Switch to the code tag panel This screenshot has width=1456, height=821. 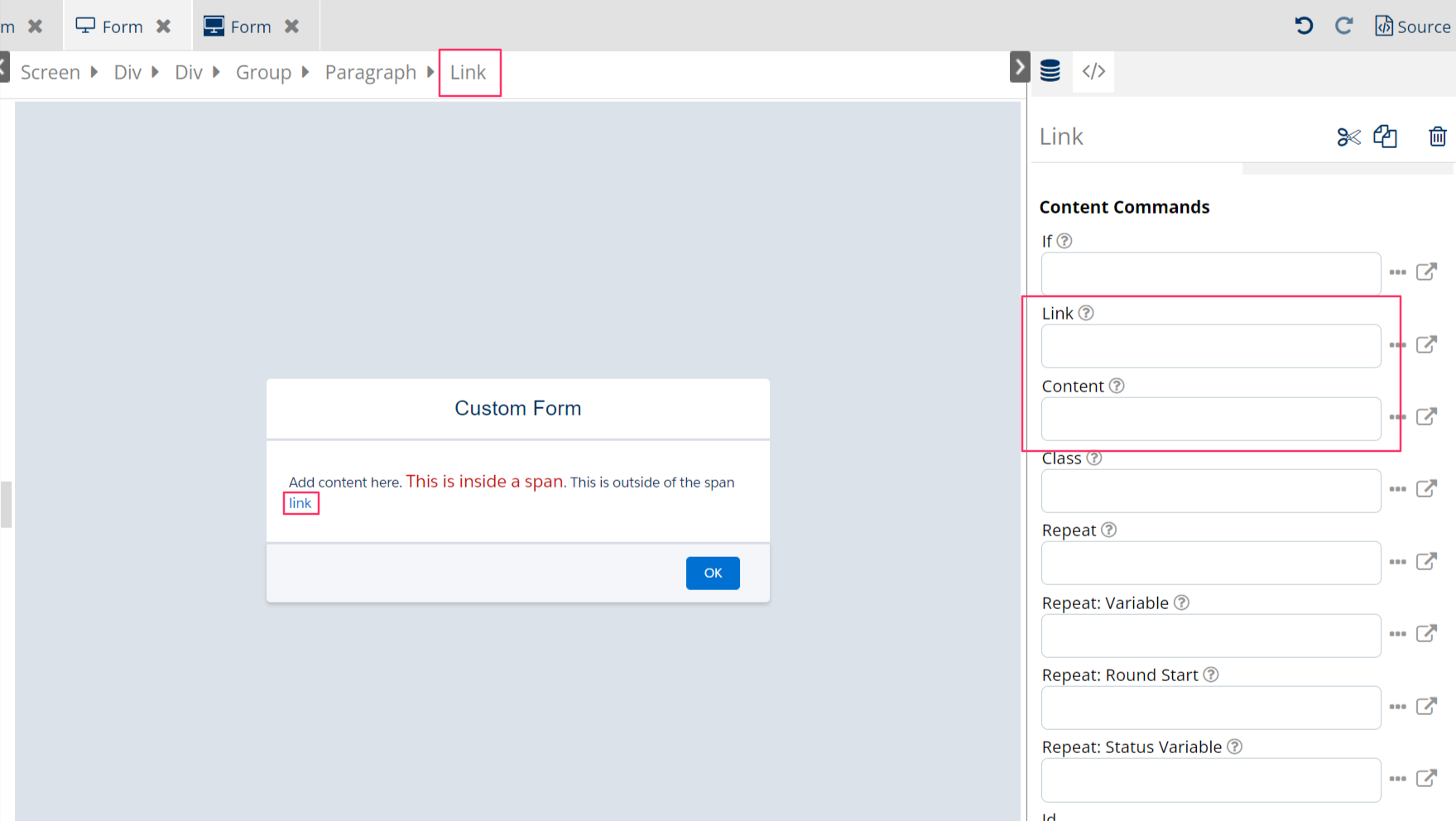1093,71
